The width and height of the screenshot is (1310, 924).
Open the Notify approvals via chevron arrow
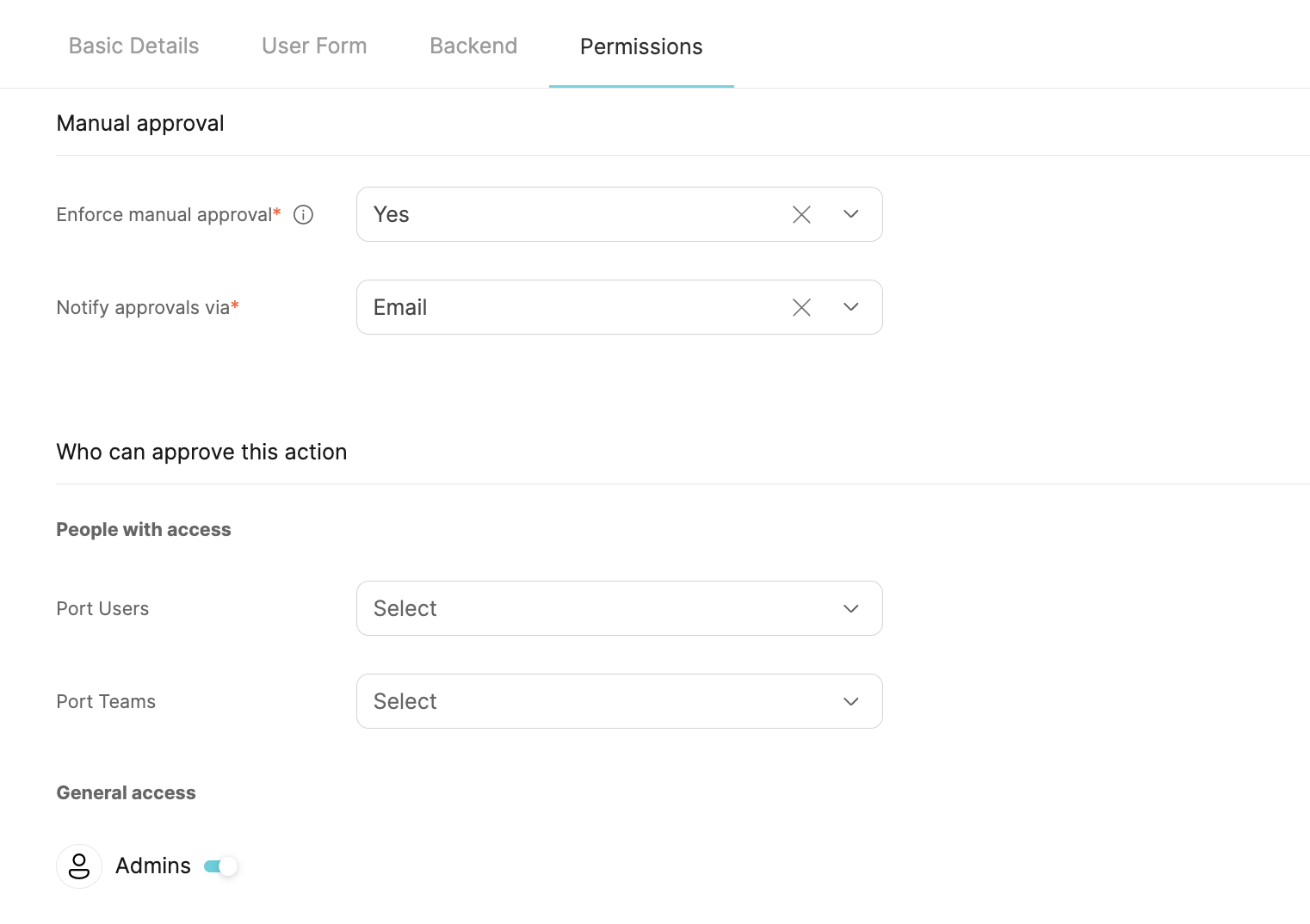pyautogui.click(x=851, y=308)
